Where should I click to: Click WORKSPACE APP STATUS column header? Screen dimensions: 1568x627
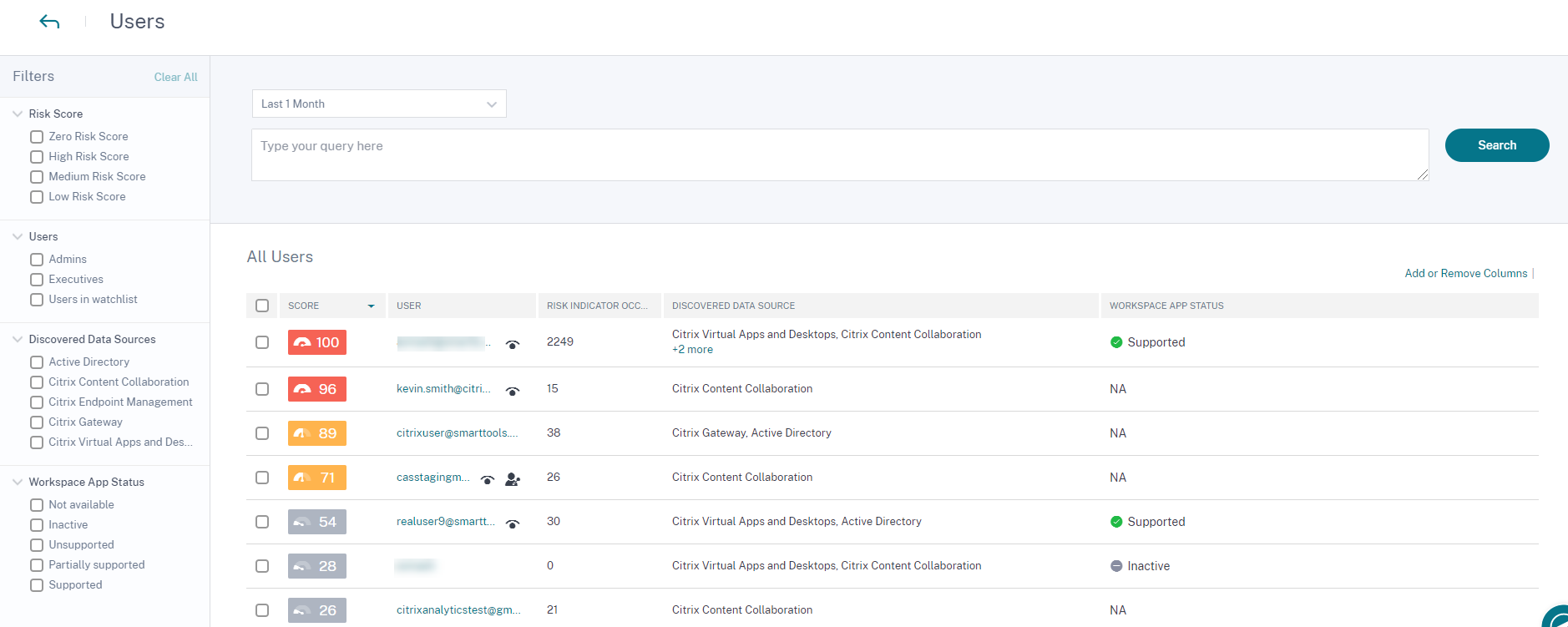click(x=1319, y=306)
